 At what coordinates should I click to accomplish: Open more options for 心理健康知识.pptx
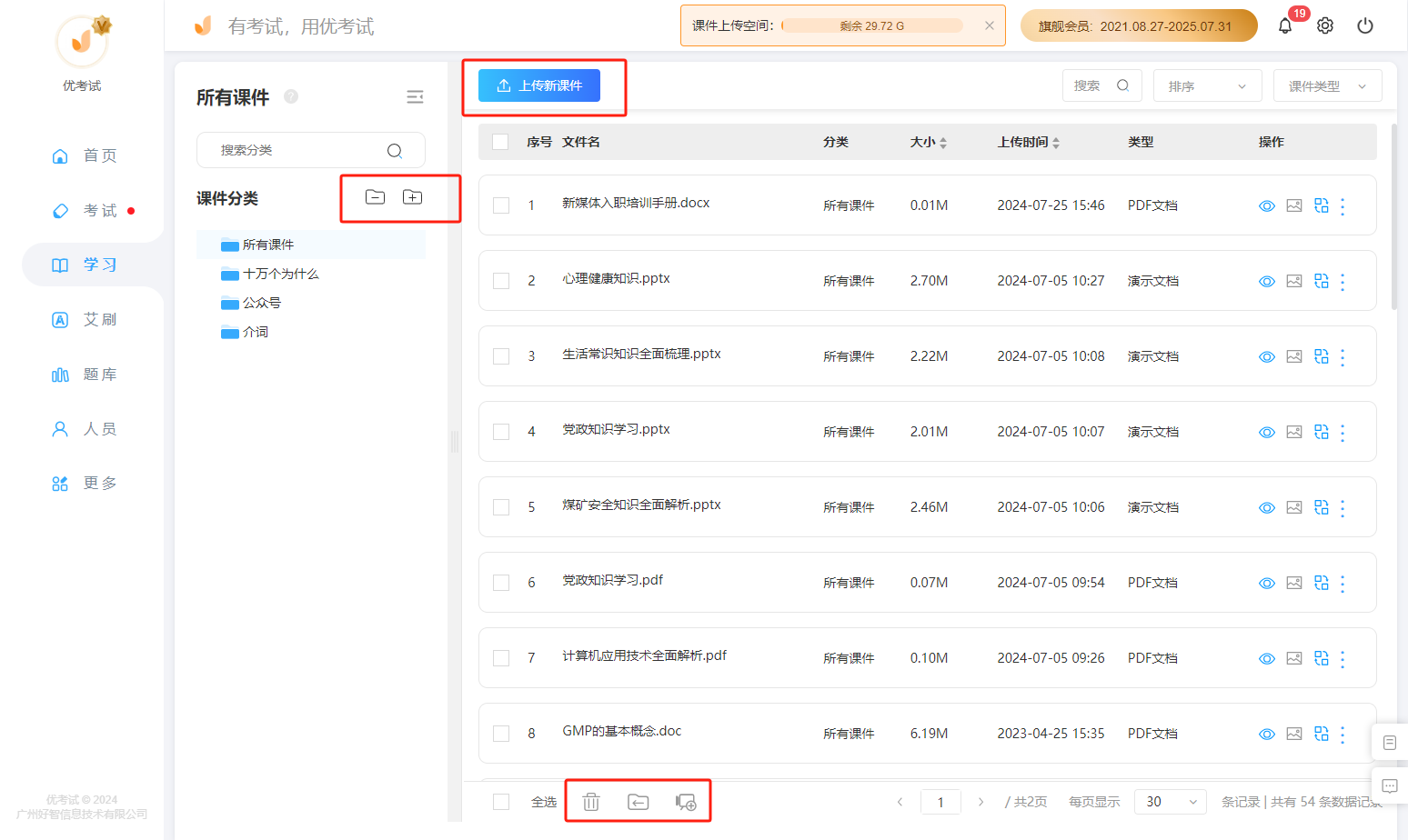[1343, 282]
